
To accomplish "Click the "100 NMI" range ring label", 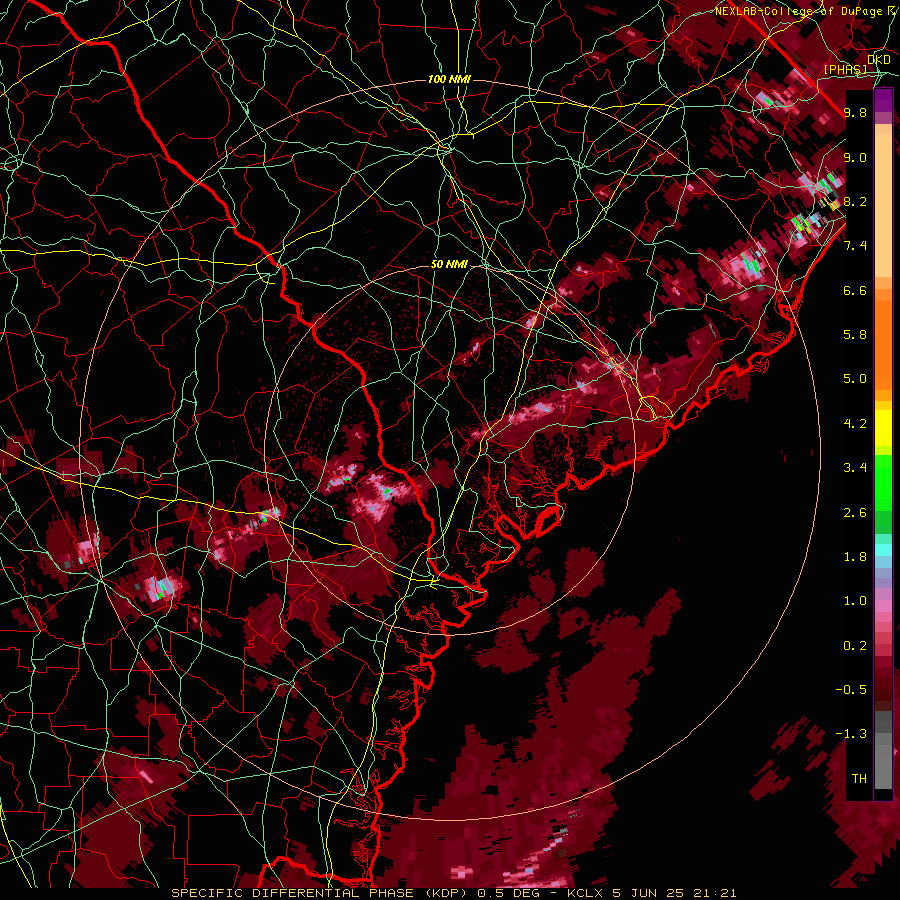I will click(x=449, y=79).
